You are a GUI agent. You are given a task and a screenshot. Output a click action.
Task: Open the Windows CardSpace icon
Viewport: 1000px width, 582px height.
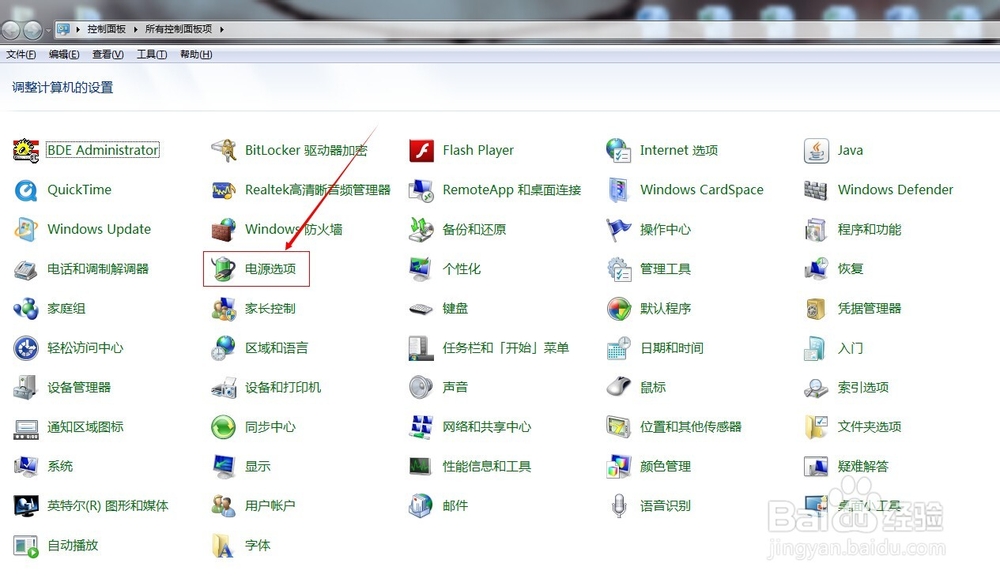pyautogui.click(x=619, y=190)
